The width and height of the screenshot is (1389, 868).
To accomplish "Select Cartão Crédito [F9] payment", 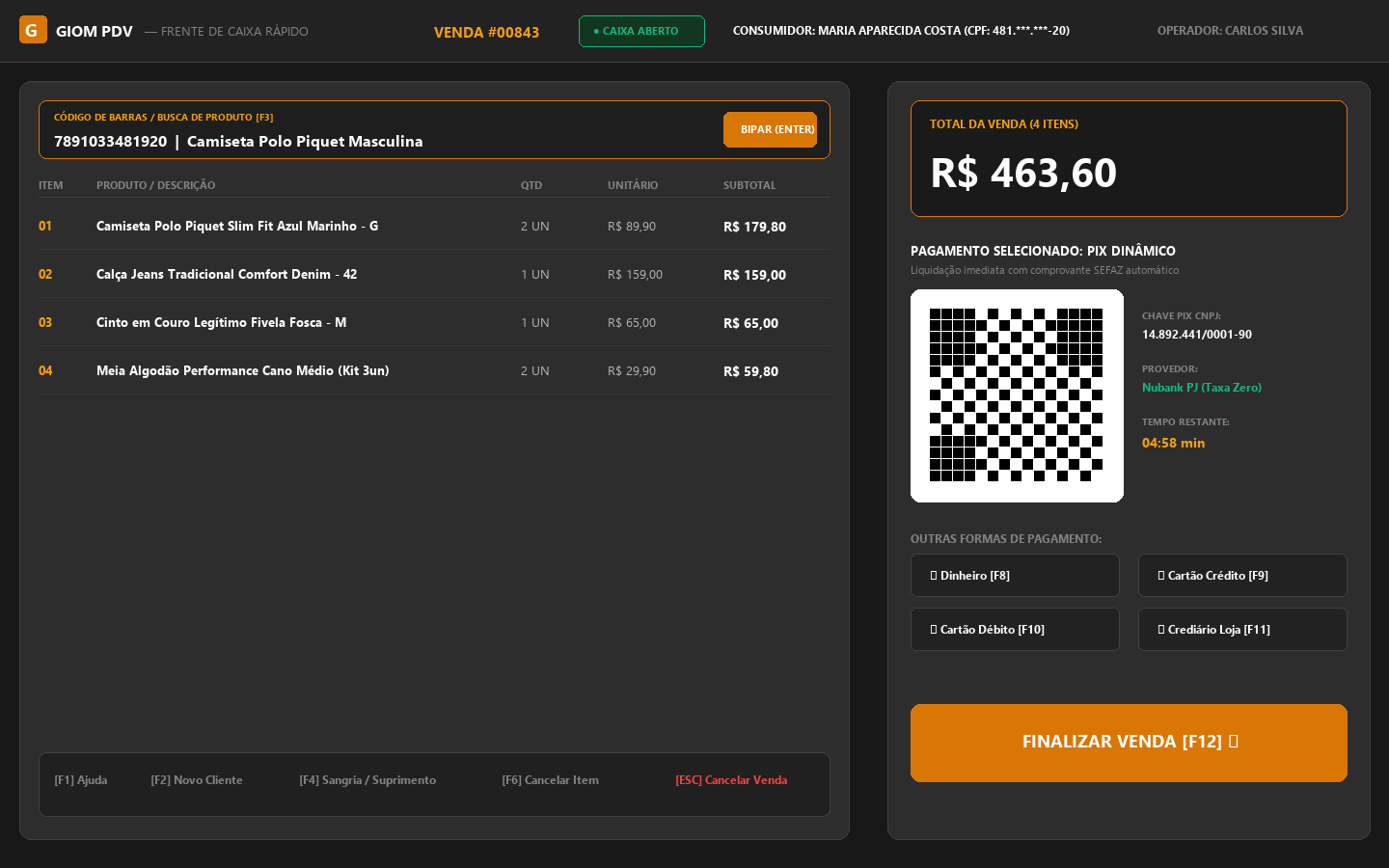I will [1242, 576].
